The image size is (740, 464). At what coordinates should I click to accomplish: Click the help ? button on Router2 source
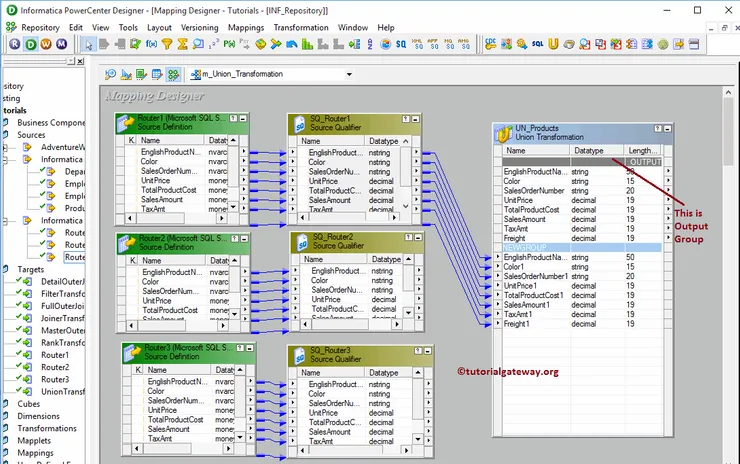tap(235, 238)
